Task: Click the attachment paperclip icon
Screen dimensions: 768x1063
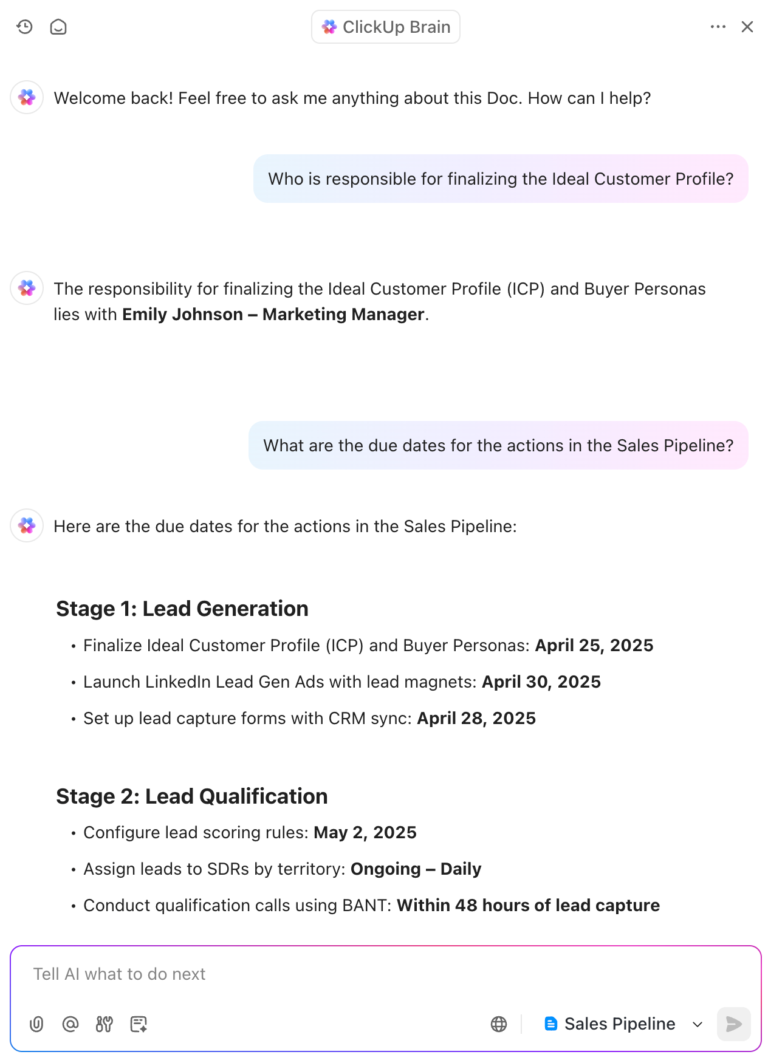Action: [x=36, y=1024]
